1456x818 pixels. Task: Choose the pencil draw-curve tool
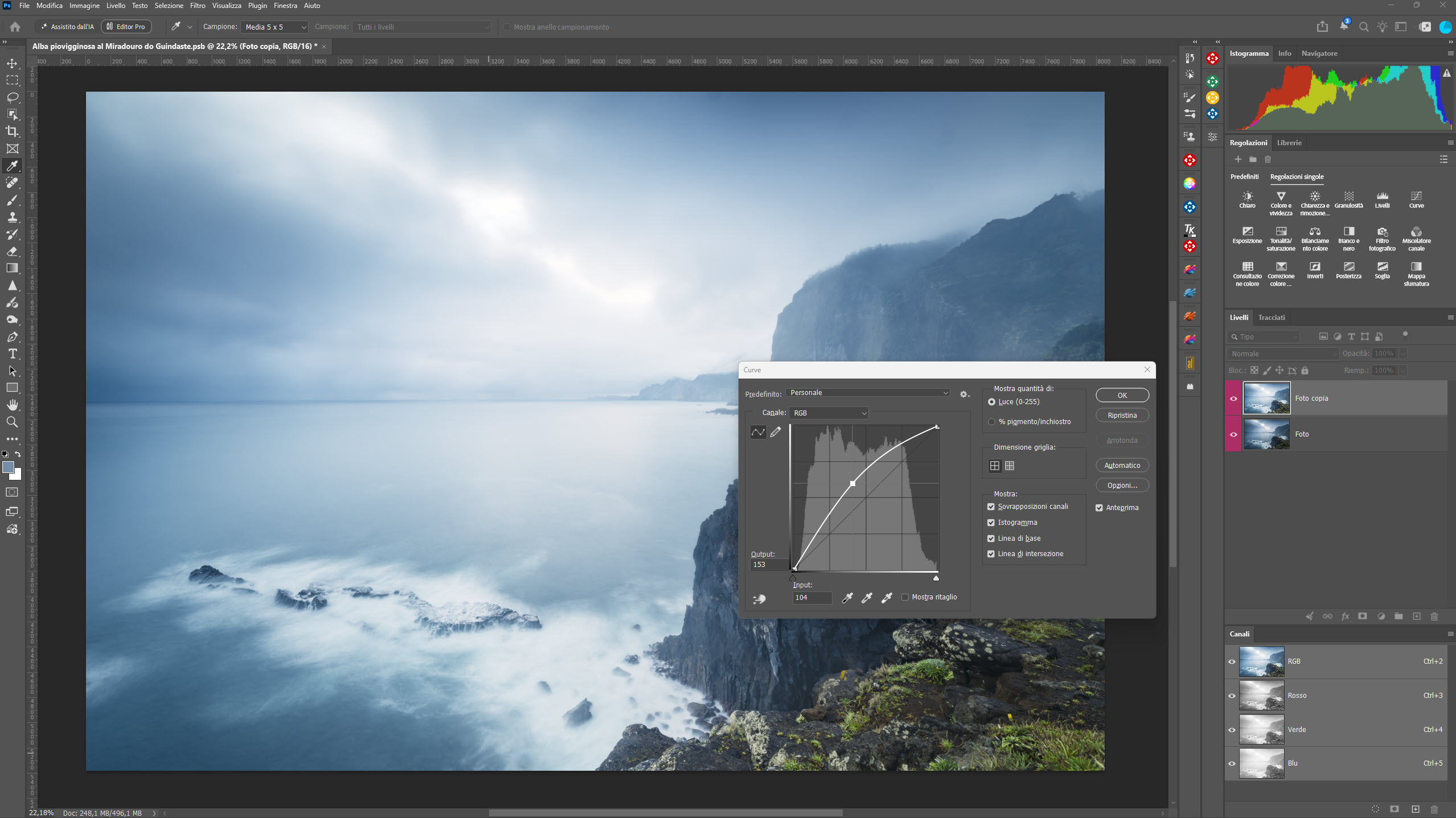pyautogui.click(x=776, y=432)
